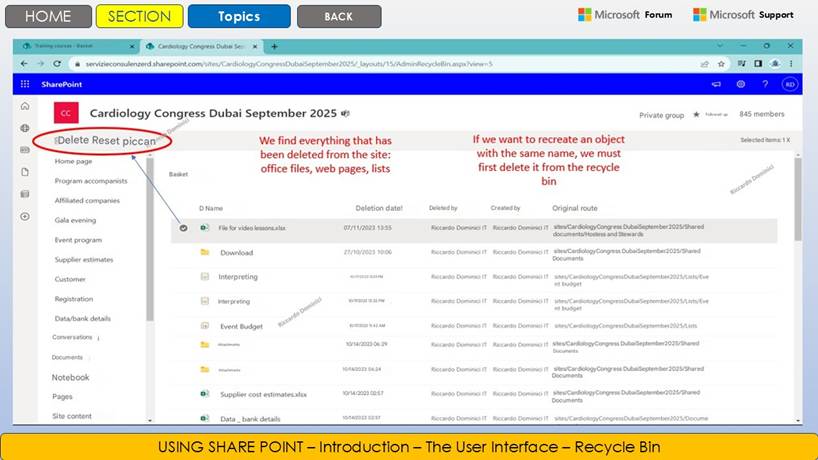
Task: Click the share icon in the address bar
Action: [705, 64]
